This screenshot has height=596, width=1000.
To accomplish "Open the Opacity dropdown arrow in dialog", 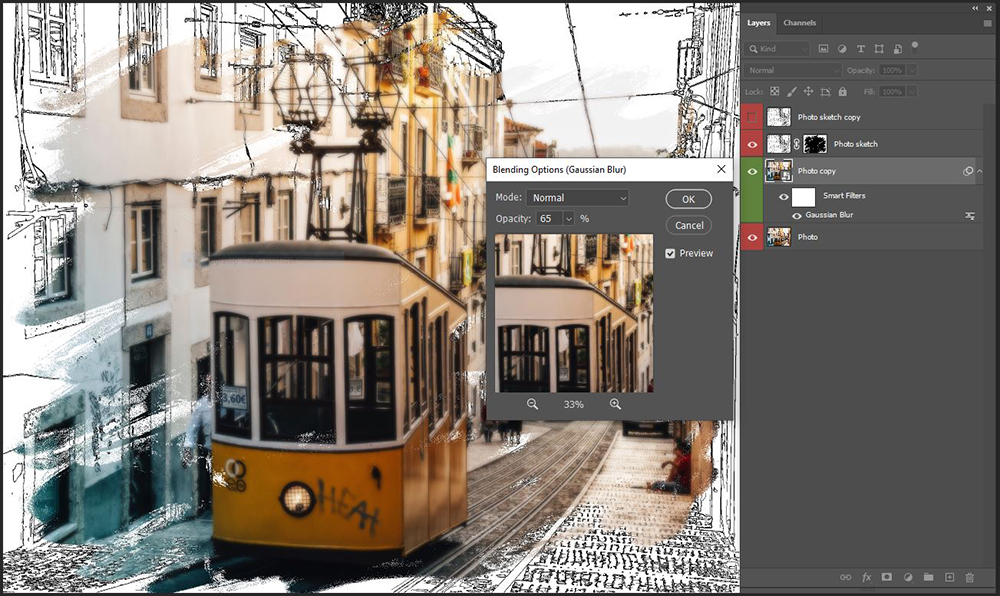I will pyautogui.click(x=568, y=219).
